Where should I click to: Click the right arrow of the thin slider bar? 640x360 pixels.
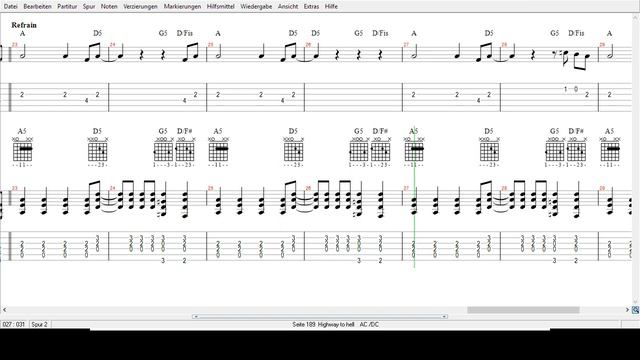445,316
